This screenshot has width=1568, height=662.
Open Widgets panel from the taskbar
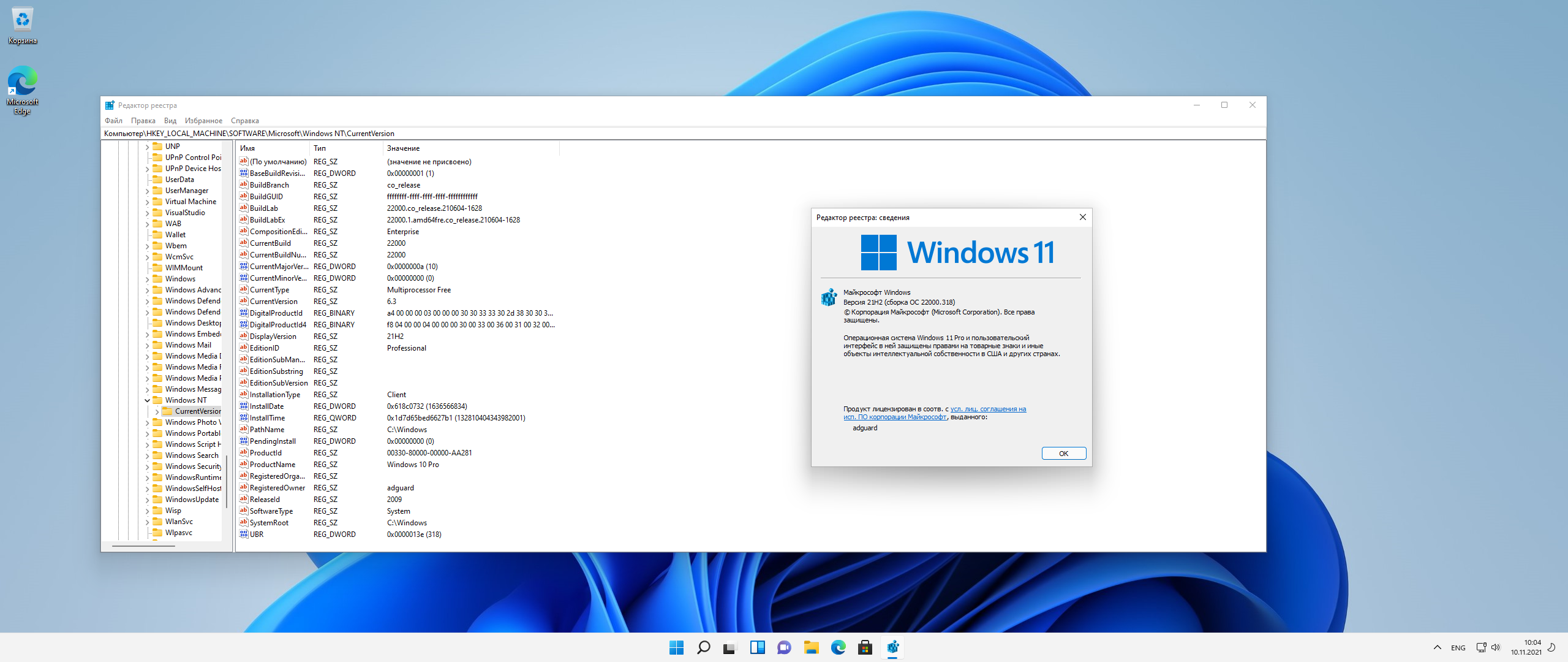[757, 647]
